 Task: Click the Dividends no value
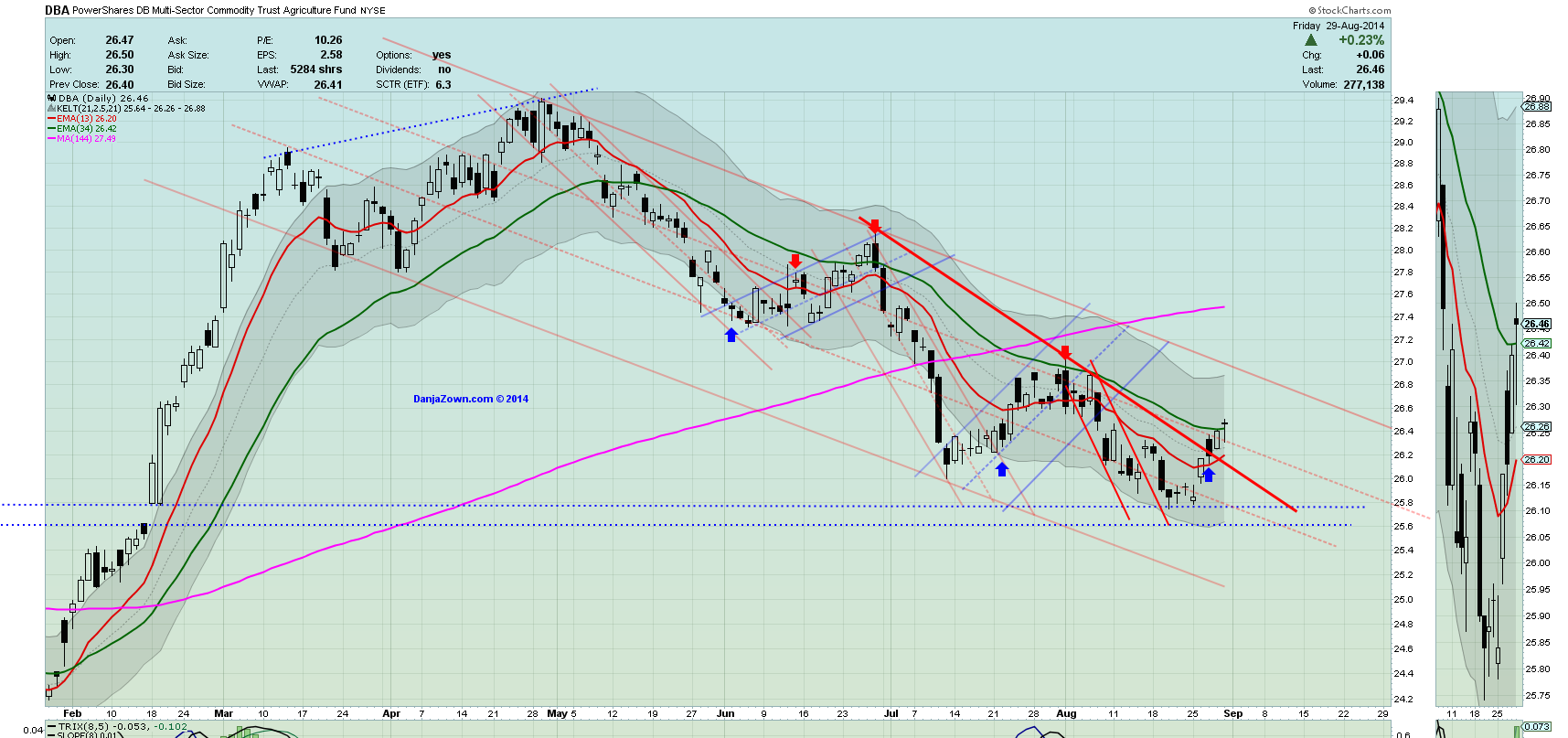point(444,70)
